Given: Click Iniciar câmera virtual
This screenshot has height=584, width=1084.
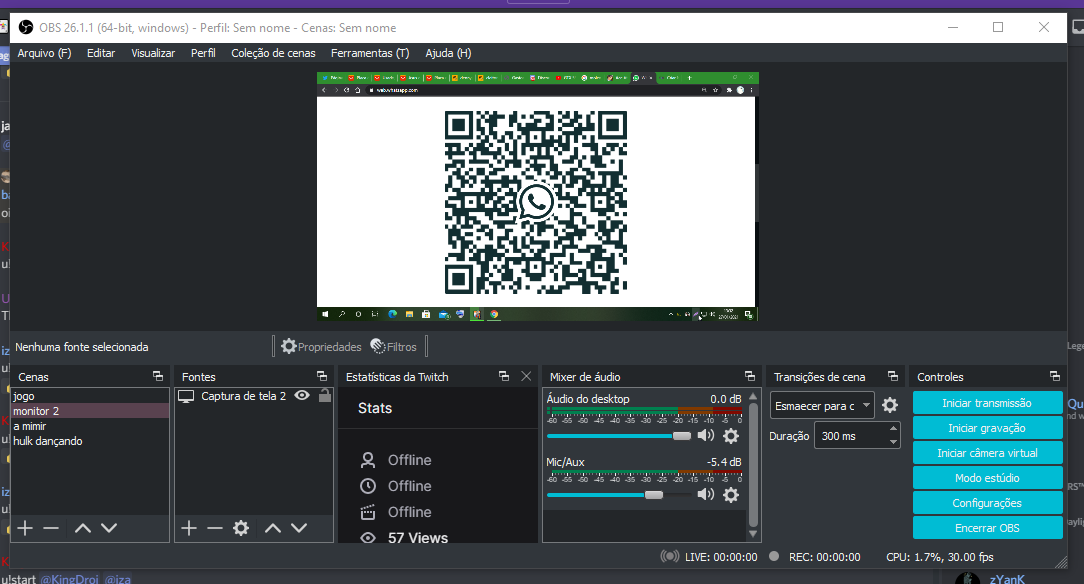Looking at the screenshot, I should tap(987, 453).
